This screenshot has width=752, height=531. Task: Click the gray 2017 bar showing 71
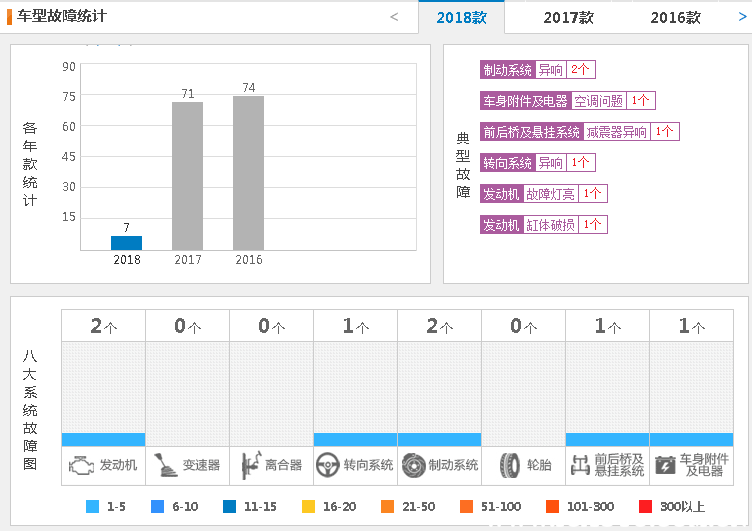pyautogui.click(x=187, y=176)
